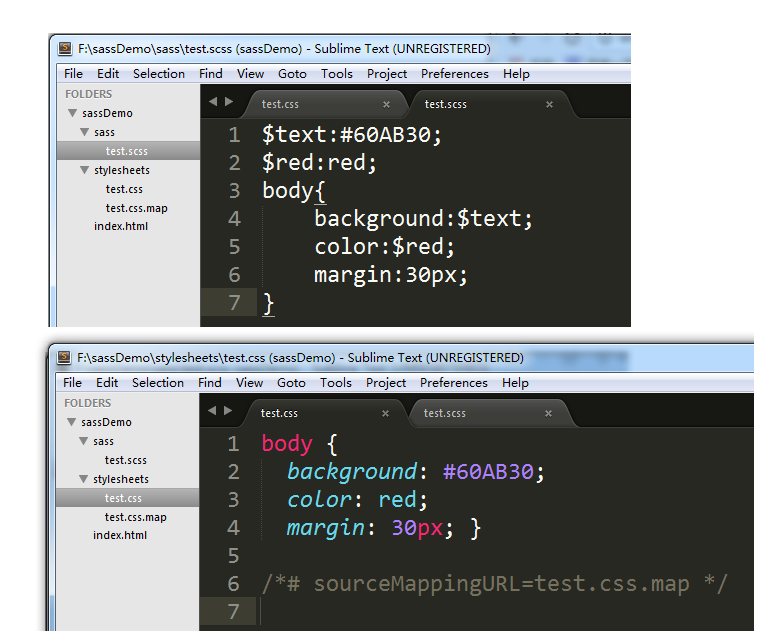Go to previous tab arrow in top window
The height and width of the screenshot is (642, 783).
click(x=213, y=102)
